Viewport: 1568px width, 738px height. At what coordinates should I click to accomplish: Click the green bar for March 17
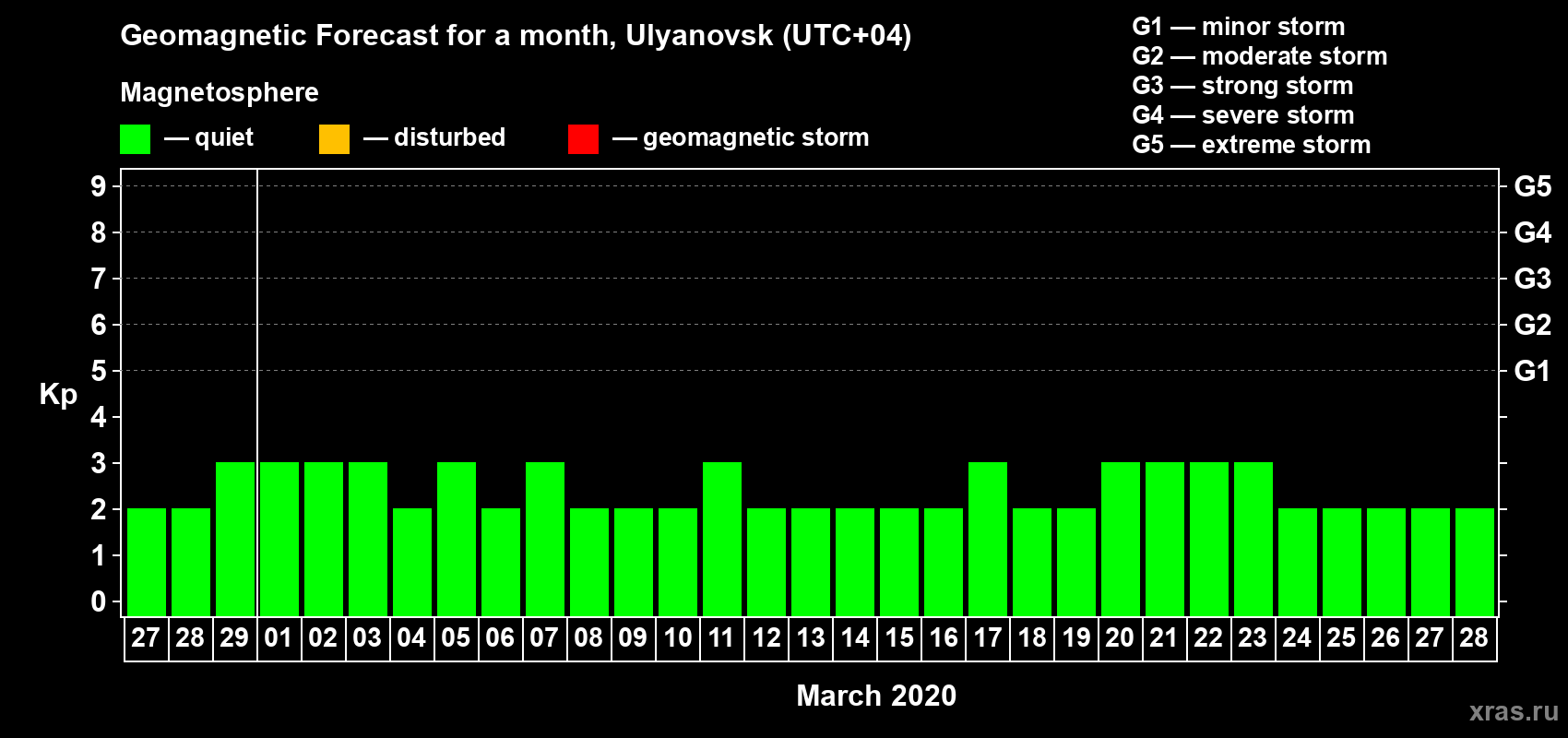pos(988,539)
